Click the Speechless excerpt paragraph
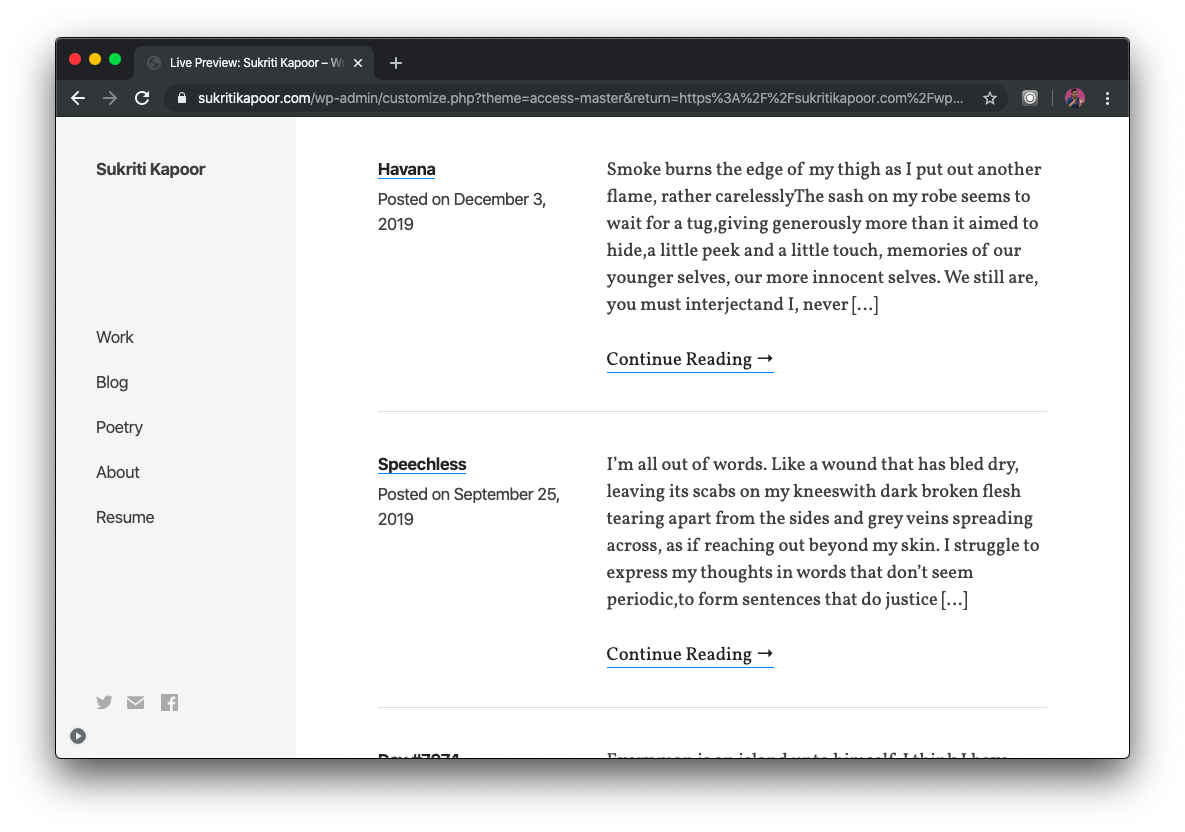1185x832 pixels. coord(823,531)
